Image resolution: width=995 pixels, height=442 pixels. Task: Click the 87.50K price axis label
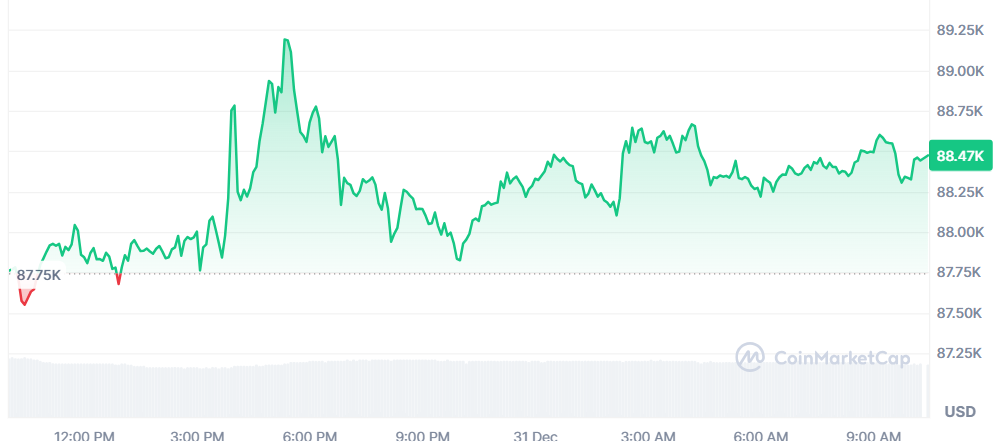(x=960, y=313)
